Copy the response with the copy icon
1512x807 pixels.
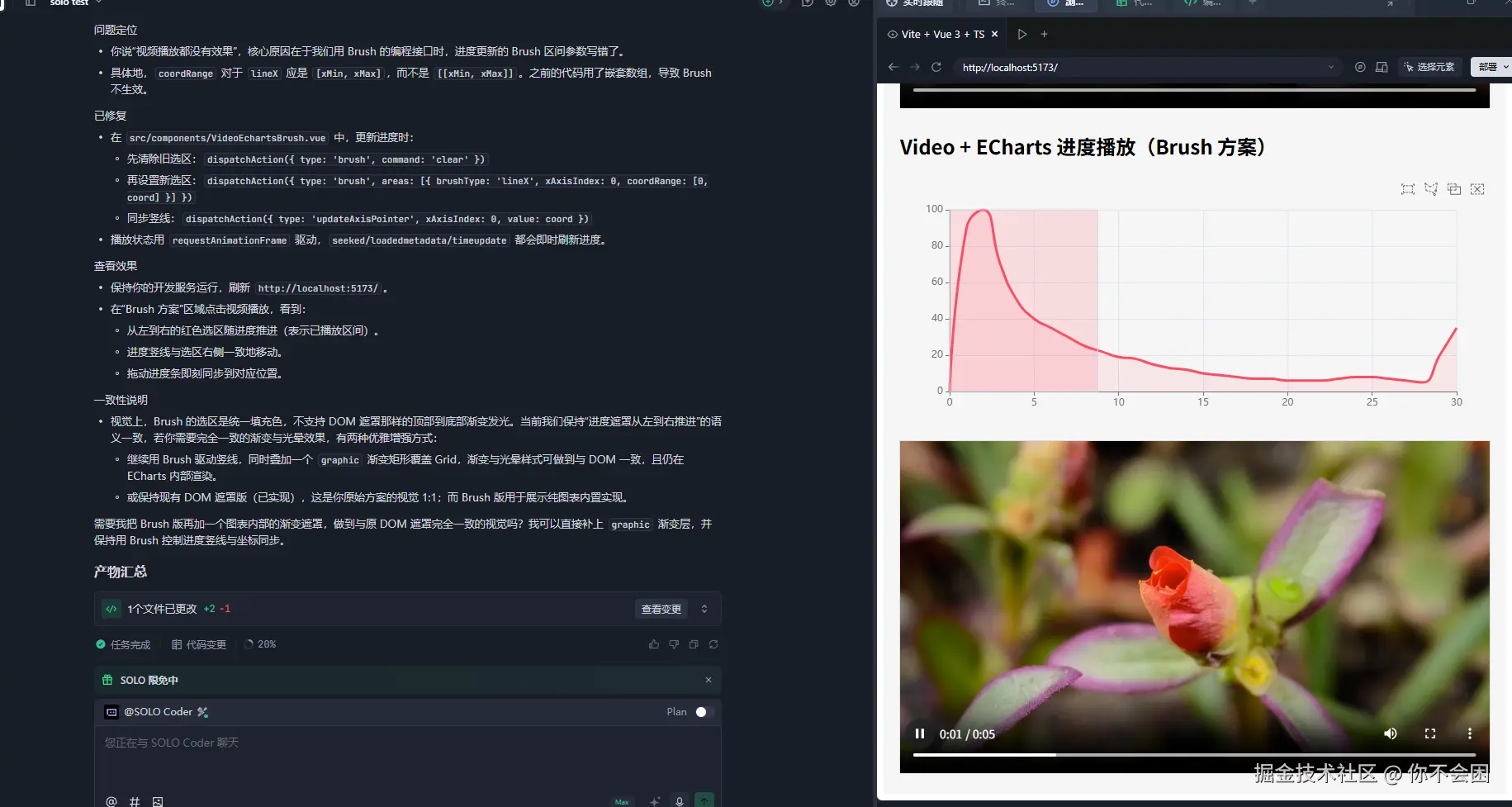(x=694, y=644)
